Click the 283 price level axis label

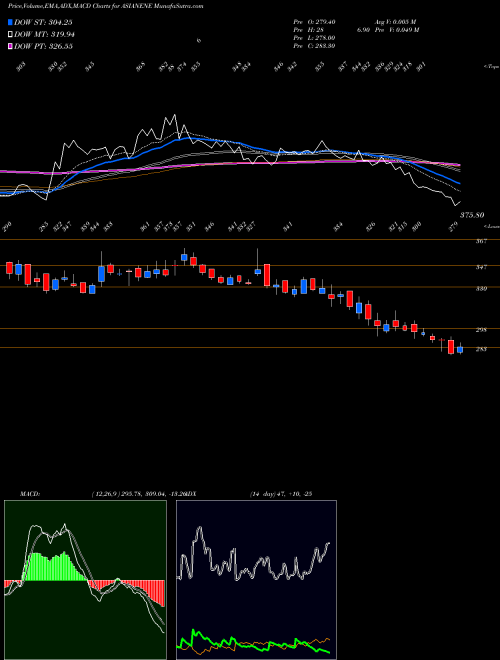[481, 349]
